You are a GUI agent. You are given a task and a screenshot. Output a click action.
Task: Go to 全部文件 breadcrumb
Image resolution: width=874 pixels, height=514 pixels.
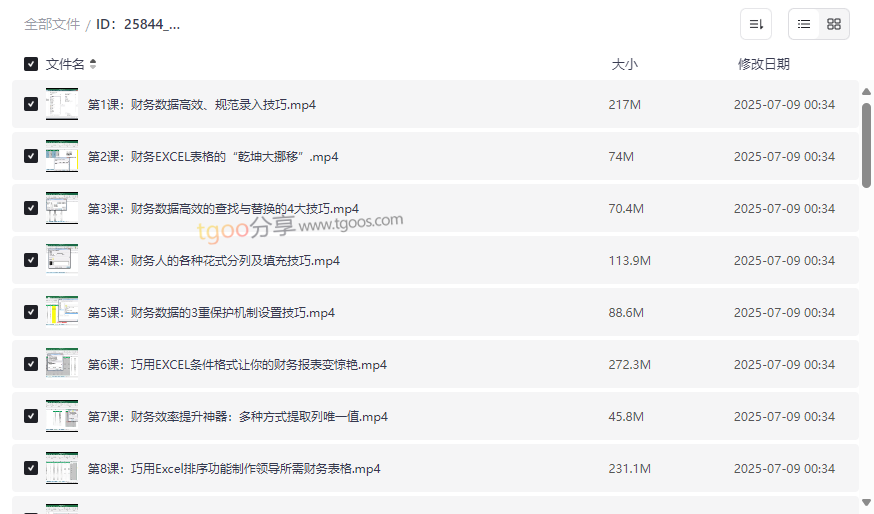pos(52,24)
